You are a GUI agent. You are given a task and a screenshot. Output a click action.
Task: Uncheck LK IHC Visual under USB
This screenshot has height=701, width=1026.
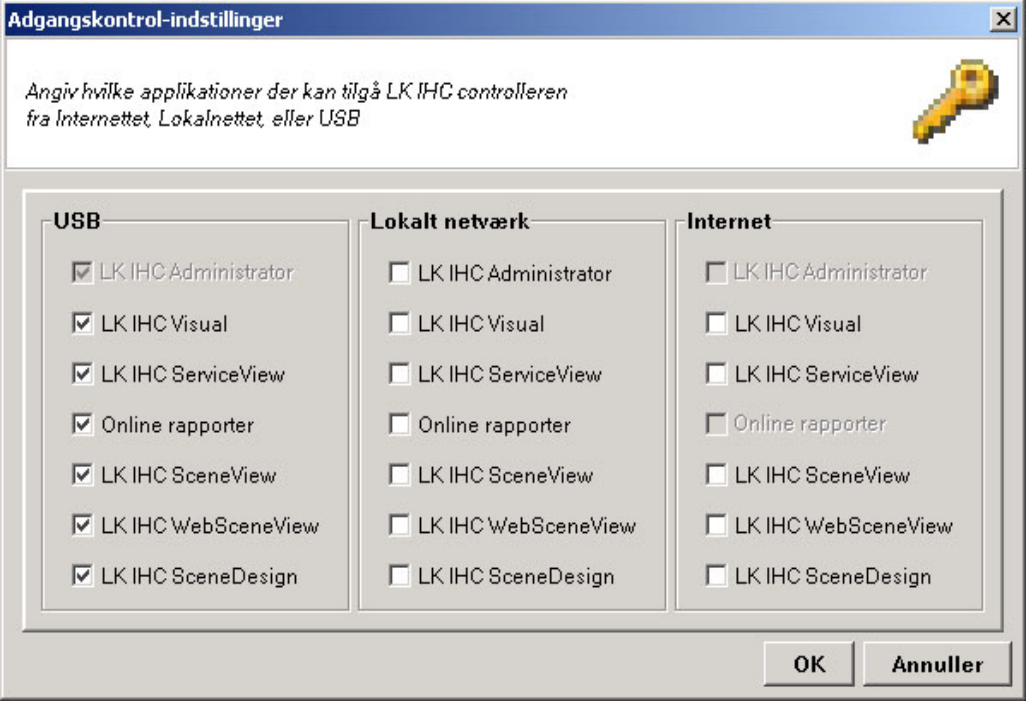point(83,323)
